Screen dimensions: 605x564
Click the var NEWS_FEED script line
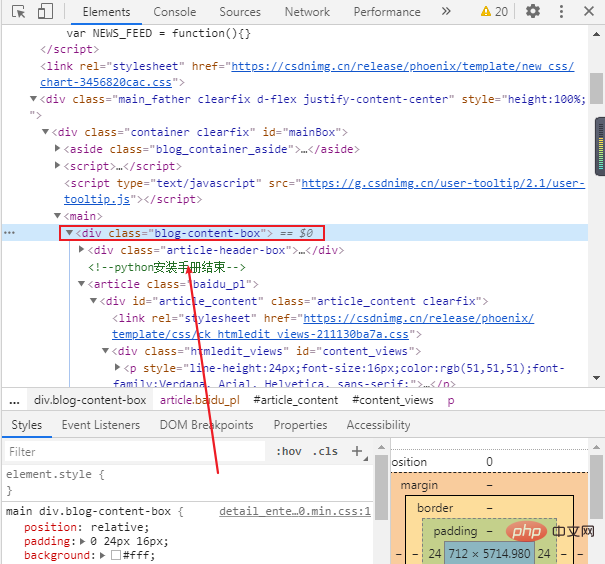[x=158, y=33]
